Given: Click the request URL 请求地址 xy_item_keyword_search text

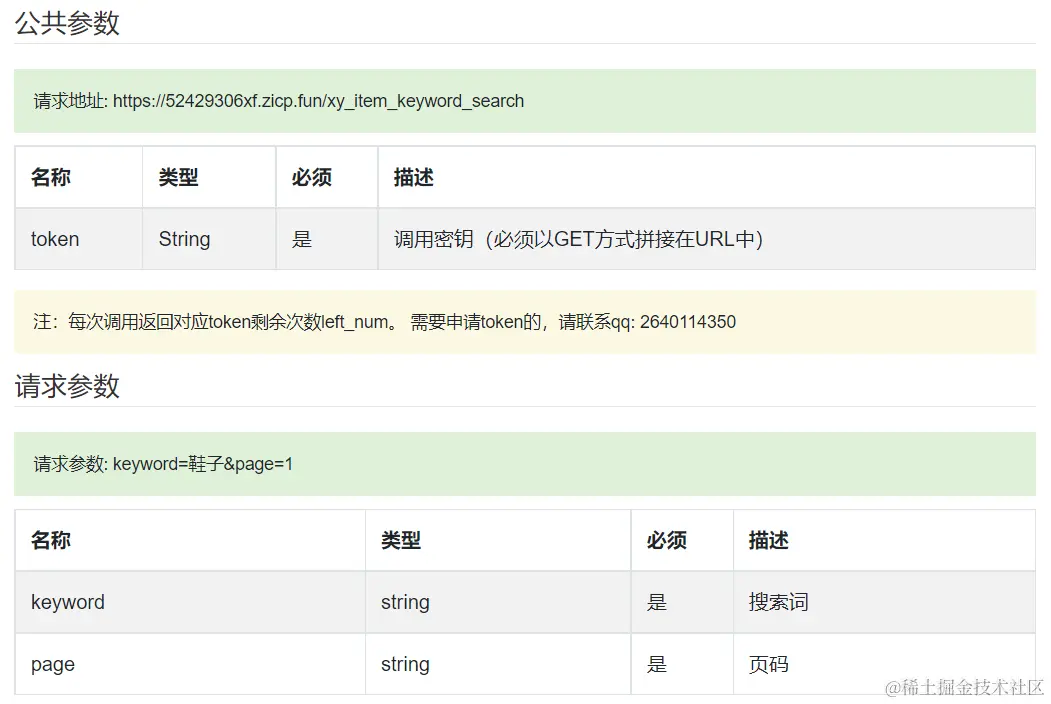Looking at the screenshot, I should coord(279,101).
